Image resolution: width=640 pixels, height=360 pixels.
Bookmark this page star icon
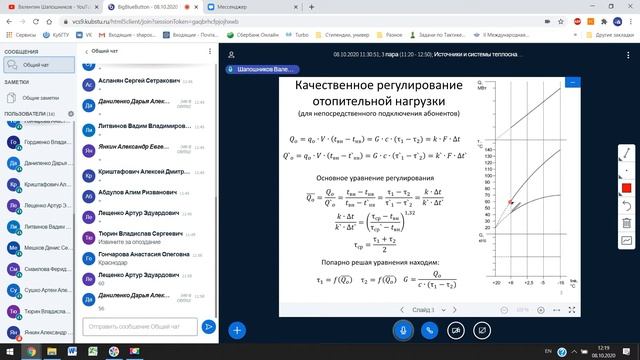[560, 22]
